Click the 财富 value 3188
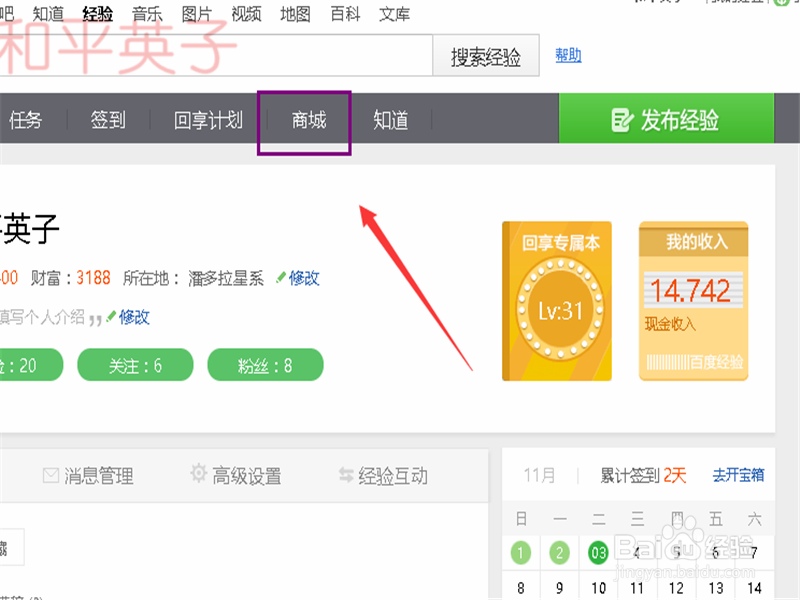 click(93, 278)
